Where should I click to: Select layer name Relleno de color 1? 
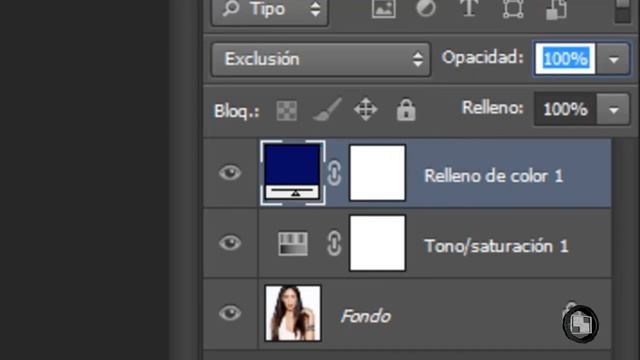coord(494,176)
